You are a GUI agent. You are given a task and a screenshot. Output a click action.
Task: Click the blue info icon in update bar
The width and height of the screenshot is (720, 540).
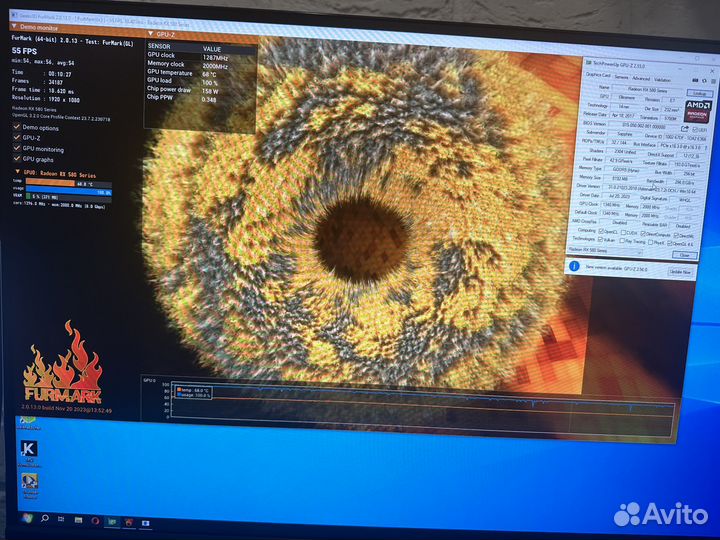pos(574,266)
